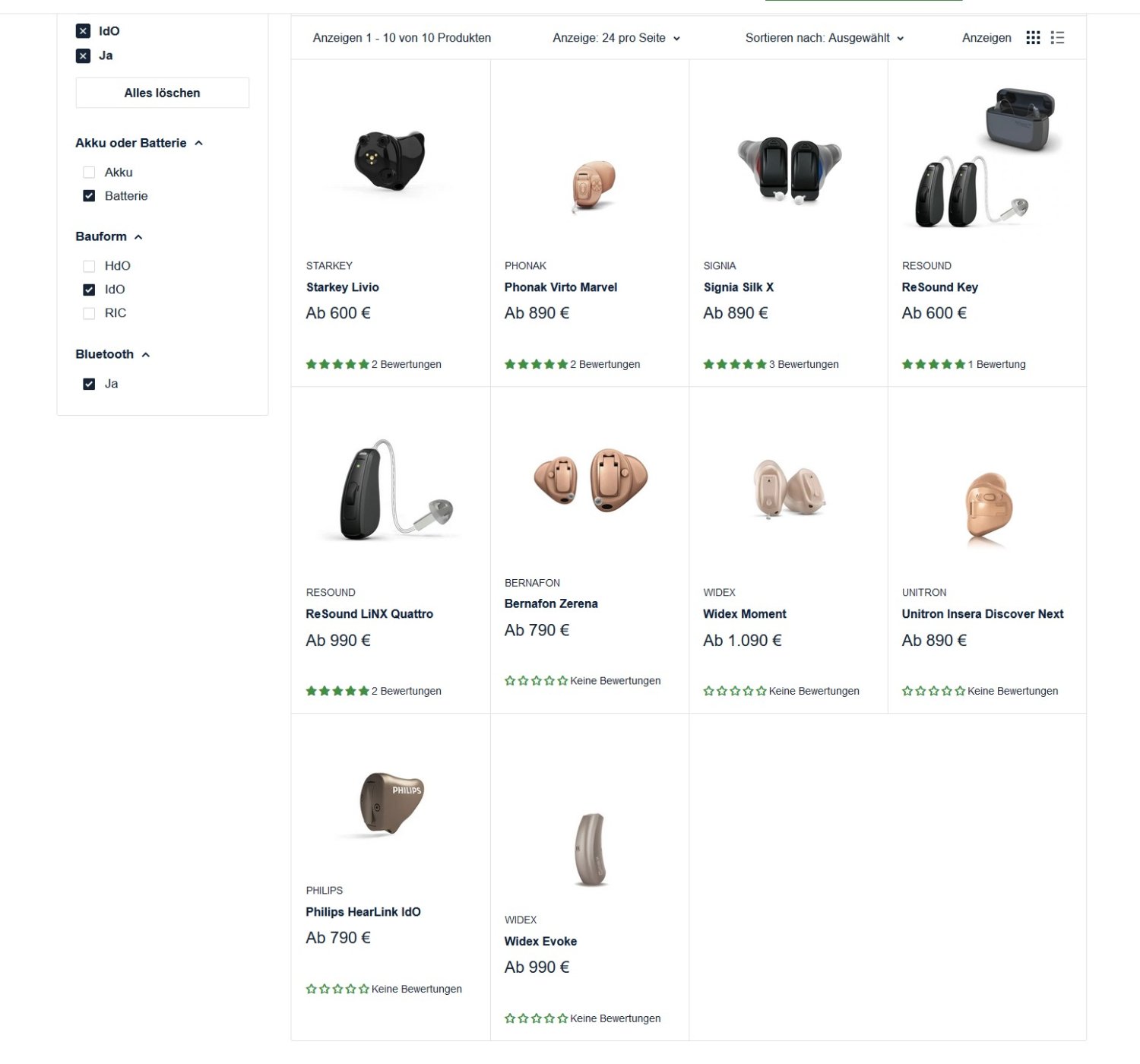Remove the IdO filter tag
The width and height of the screenshot is (1140, 1064).
[x=84, y=31]
